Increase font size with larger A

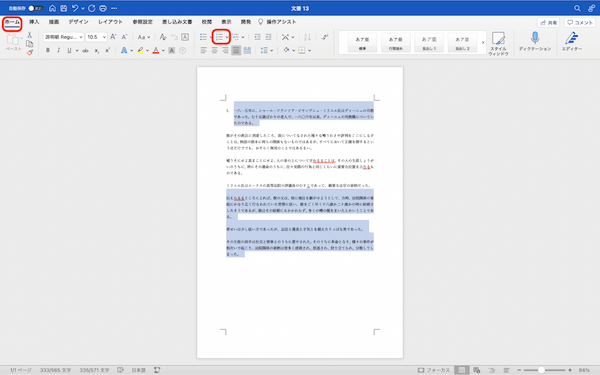[113, 37]
